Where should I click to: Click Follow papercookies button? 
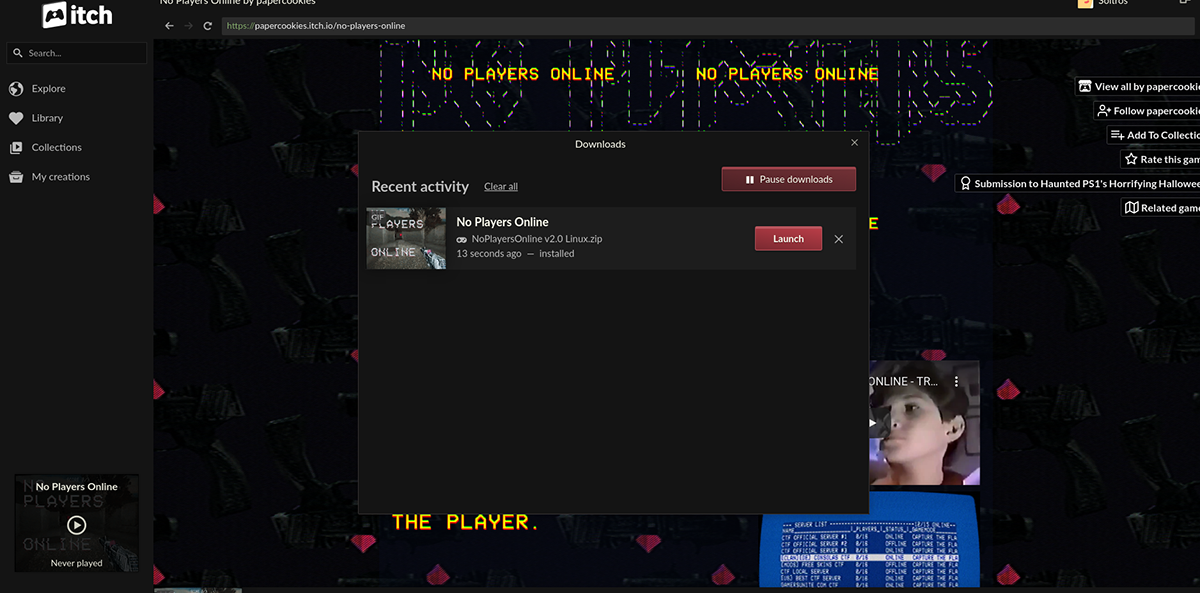pos(1147,111)
